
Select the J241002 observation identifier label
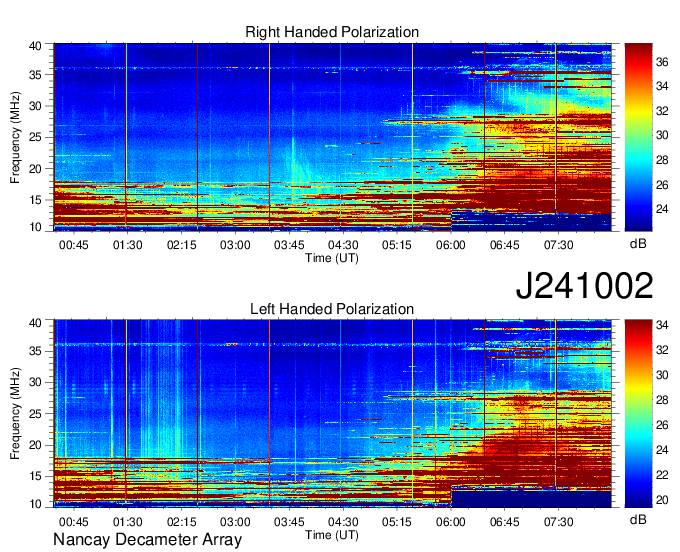[584, 286]
